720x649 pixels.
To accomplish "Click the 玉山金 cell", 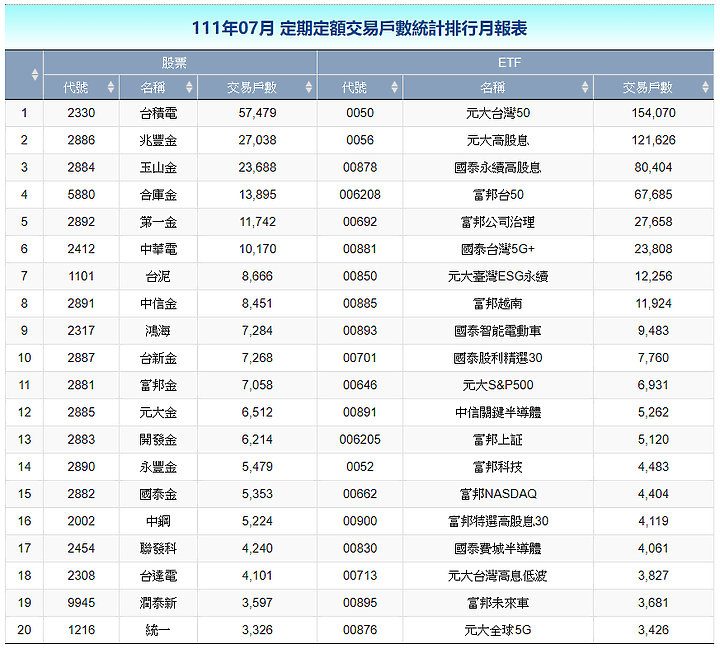I will click(x=158, y=167).
